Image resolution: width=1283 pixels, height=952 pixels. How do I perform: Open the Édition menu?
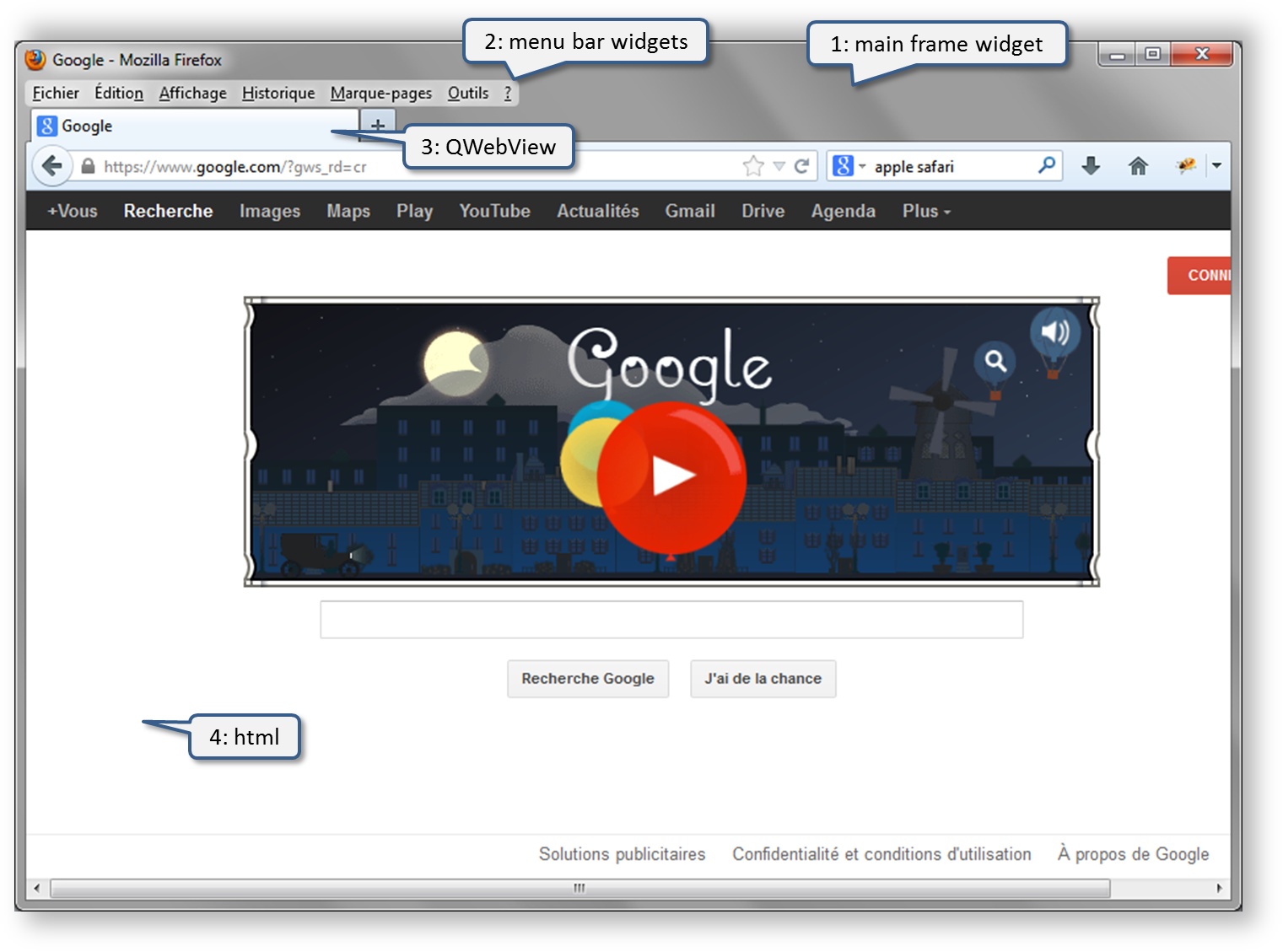[119, 93]
